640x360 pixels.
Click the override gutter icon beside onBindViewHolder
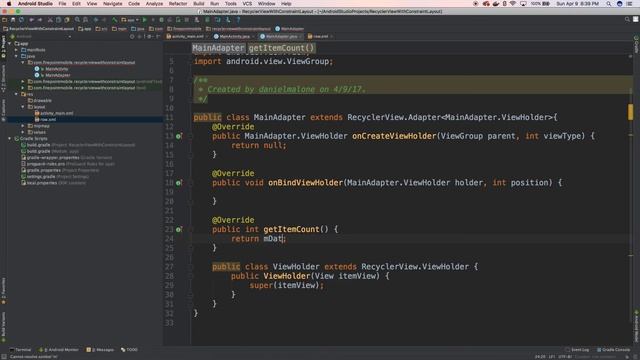pyautogui.click(x=178, y=182)
